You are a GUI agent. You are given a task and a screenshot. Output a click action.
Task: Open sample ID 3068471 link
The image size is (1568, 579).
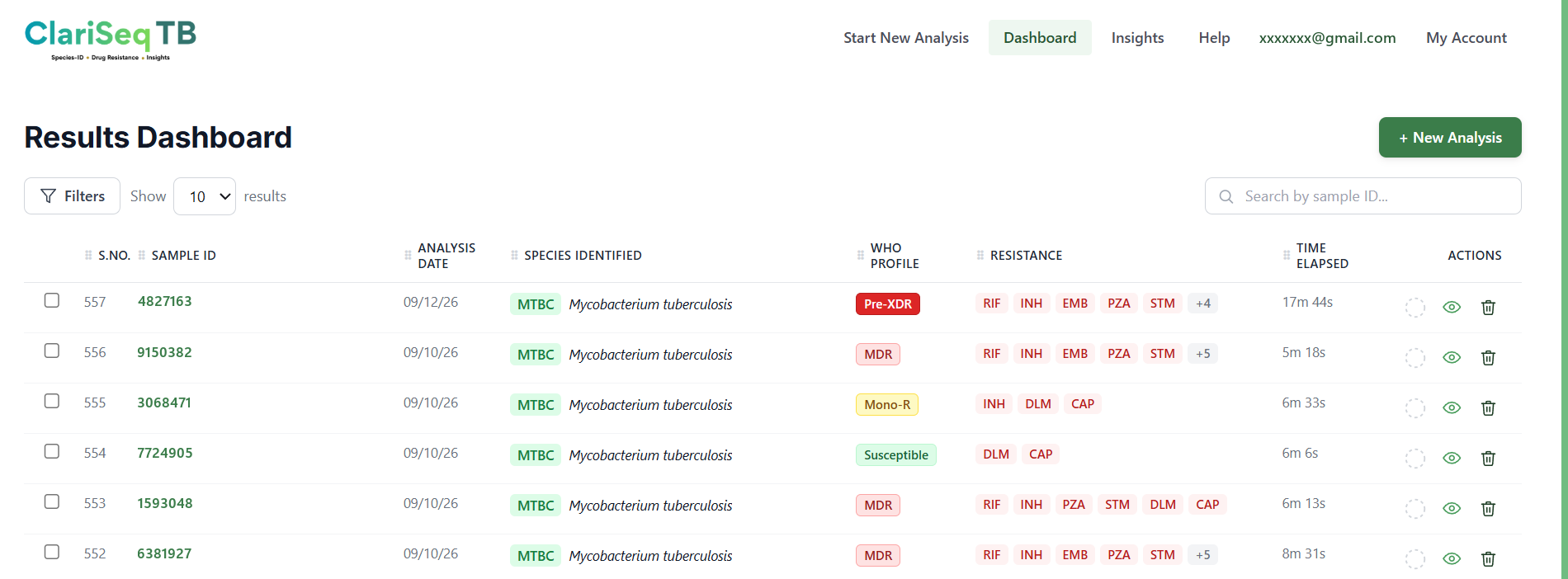[x=164, y=402]
